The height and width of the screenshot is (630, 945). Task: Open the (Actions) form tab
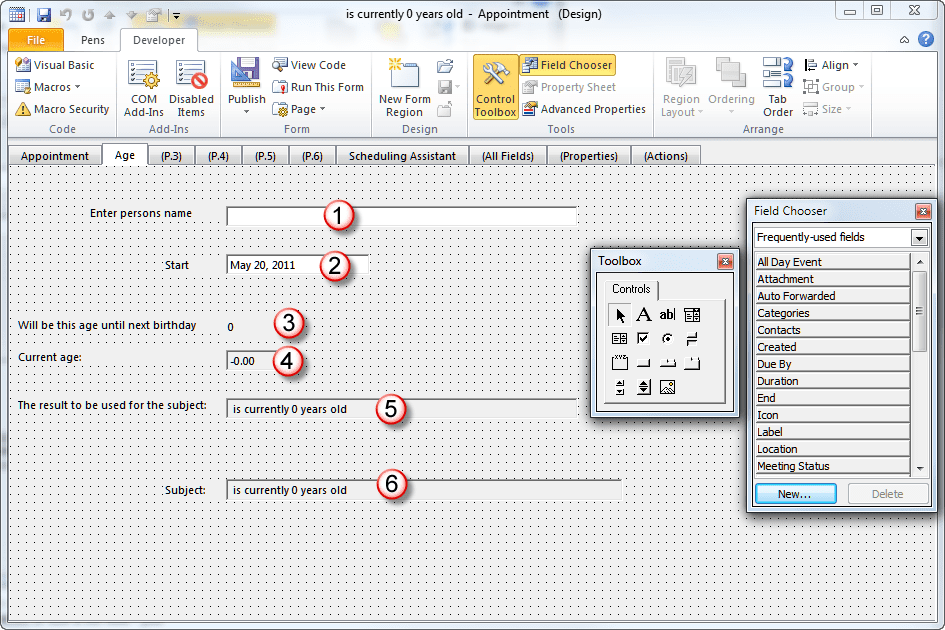(x=666, y=156)
